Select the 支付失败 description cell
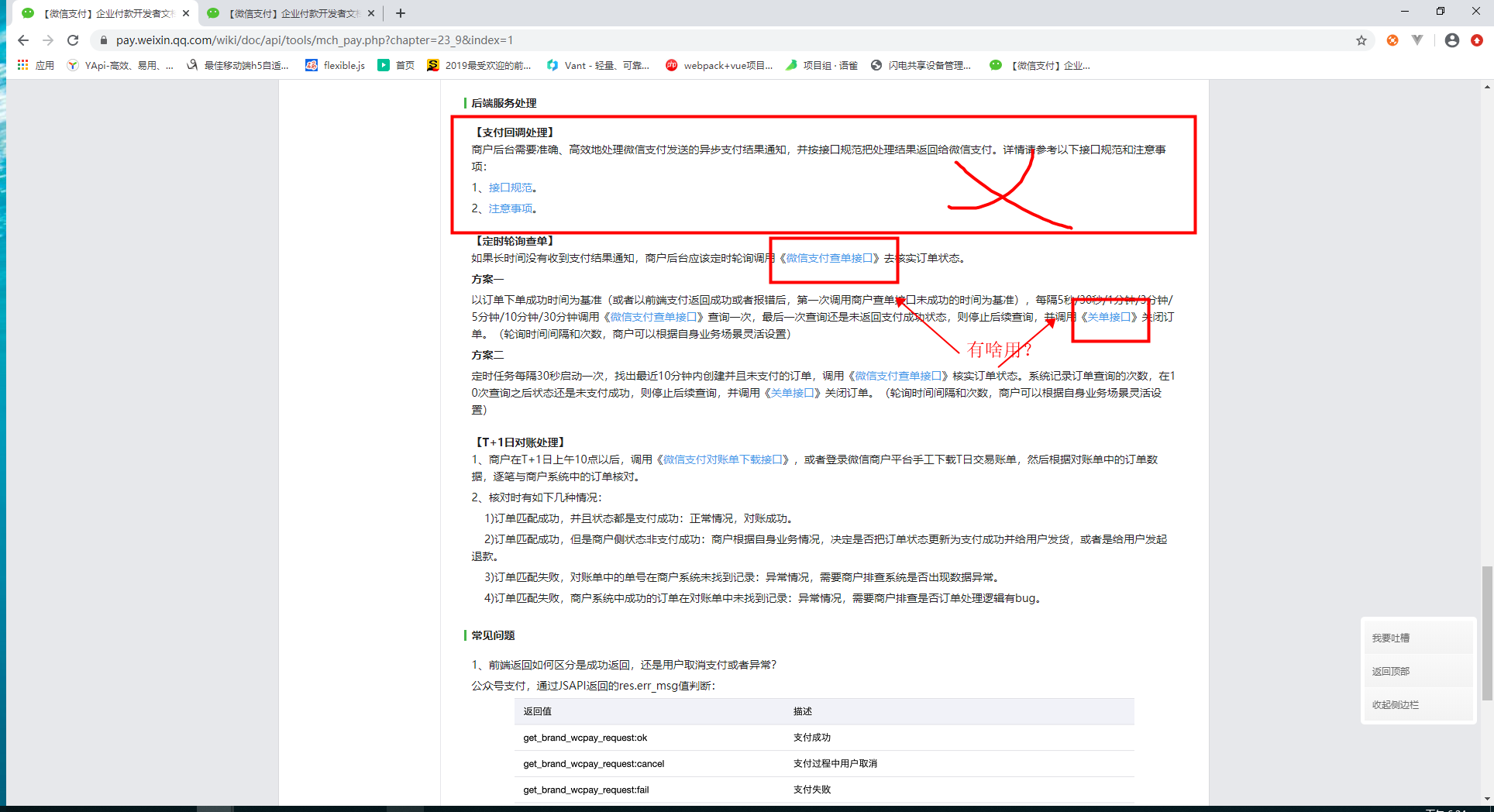 point(812,790)
